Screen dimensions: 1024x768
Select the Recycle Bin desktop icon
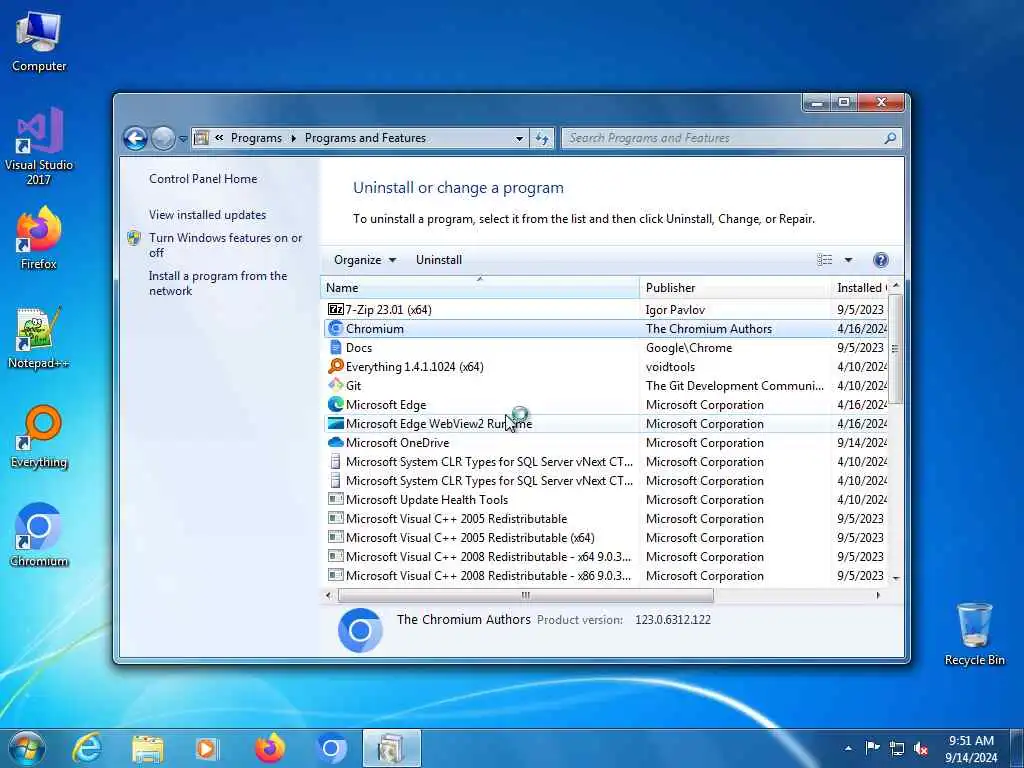(974, 634)
